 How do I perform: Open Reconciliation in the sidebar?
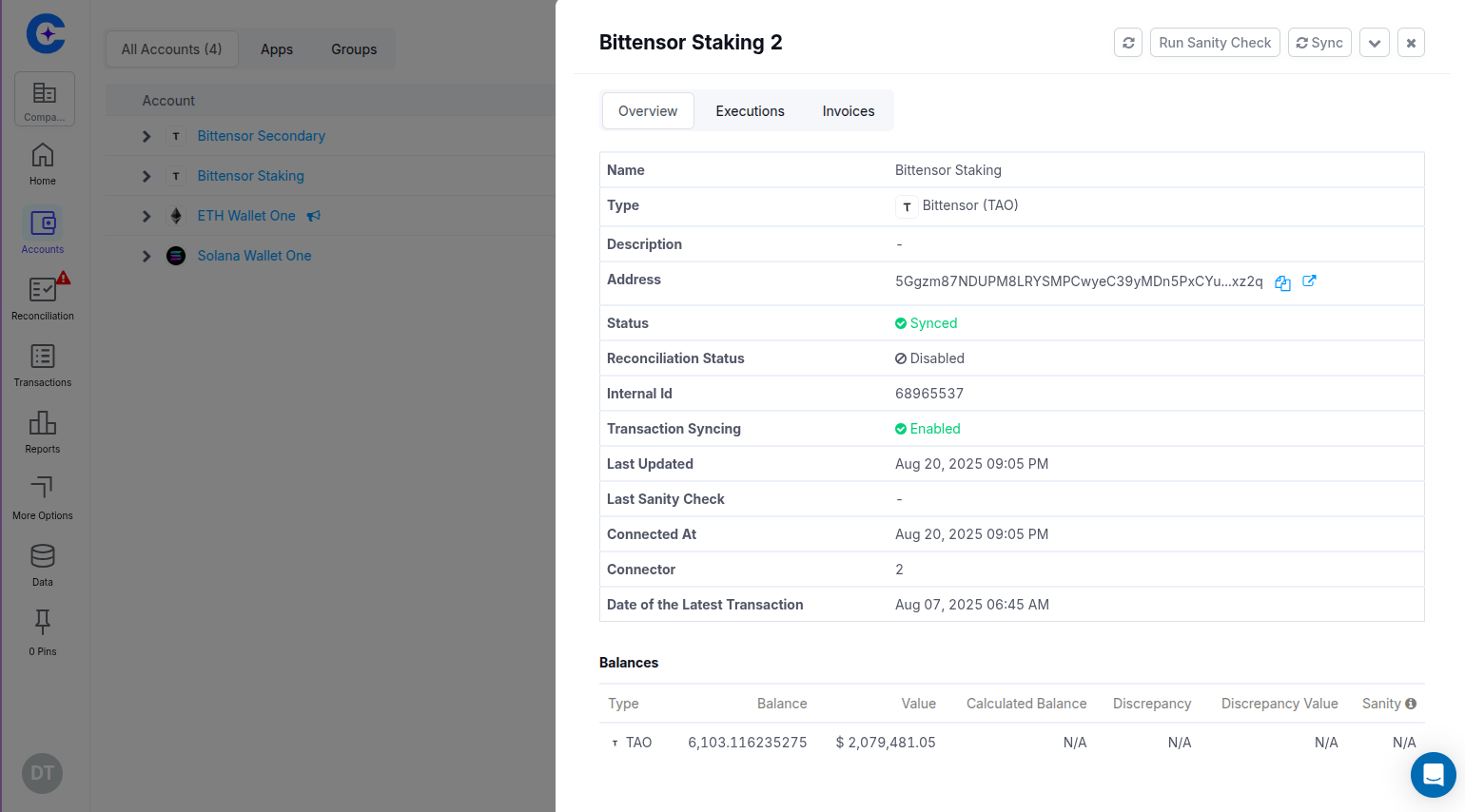pos(43,297)
